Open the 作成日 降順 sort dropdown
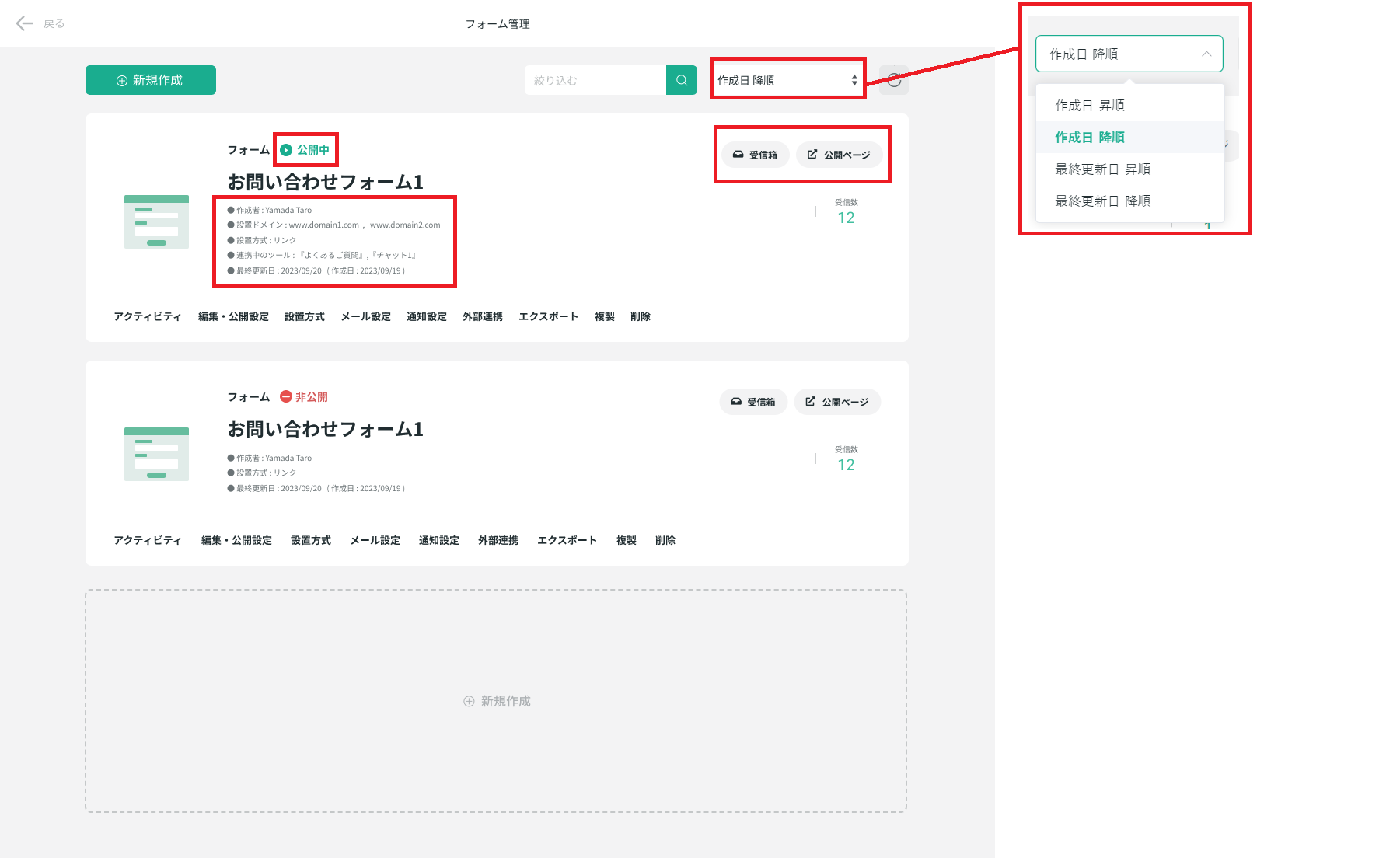 click(x=1128, y=54)
